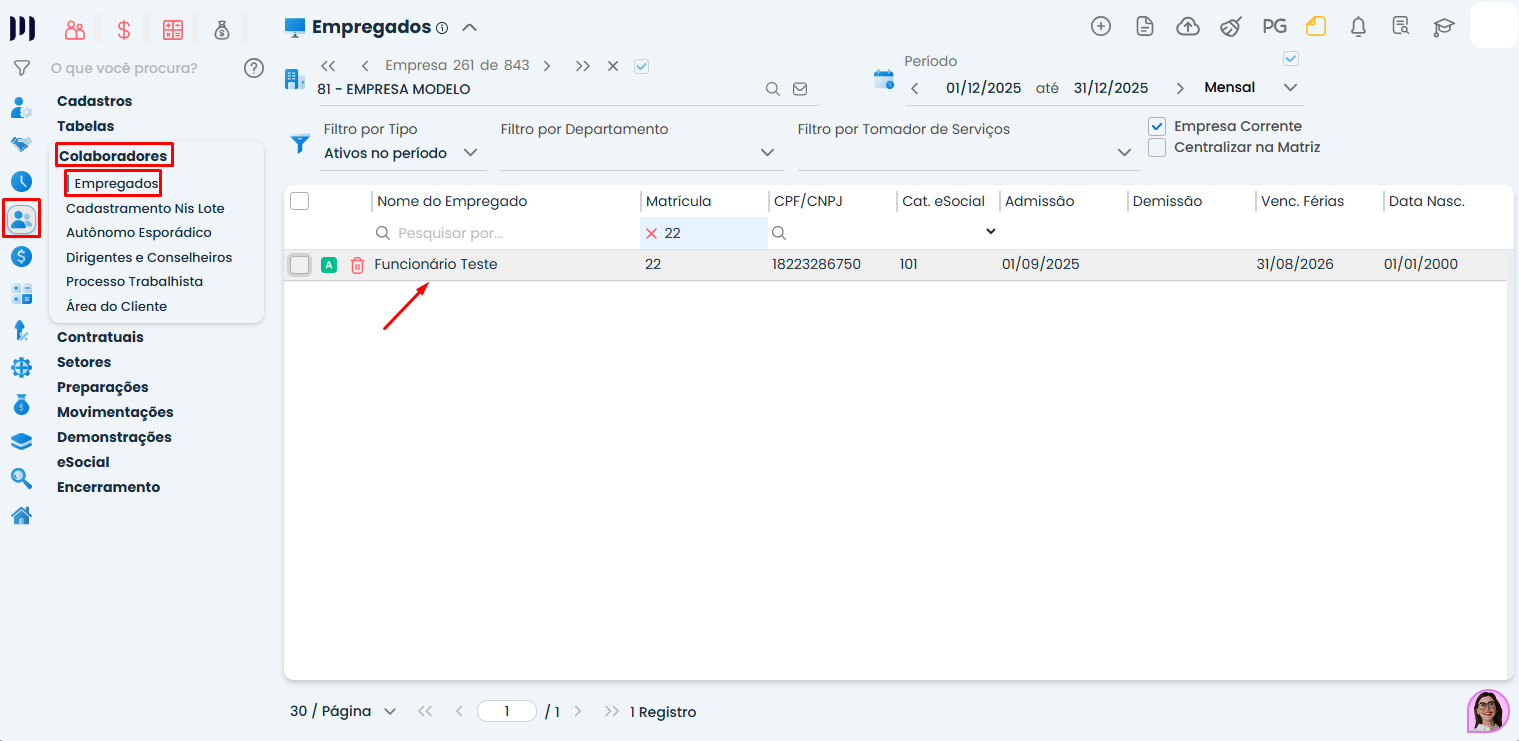
Task: Select Autônomo Esporádico in the menu
Action: pyautogui.click(x=138, y=233)
